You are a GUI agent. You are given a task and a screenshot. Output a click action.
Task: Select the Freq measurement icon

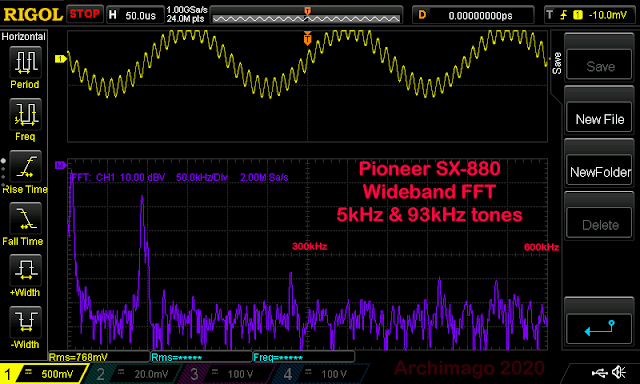coord(25,115)
